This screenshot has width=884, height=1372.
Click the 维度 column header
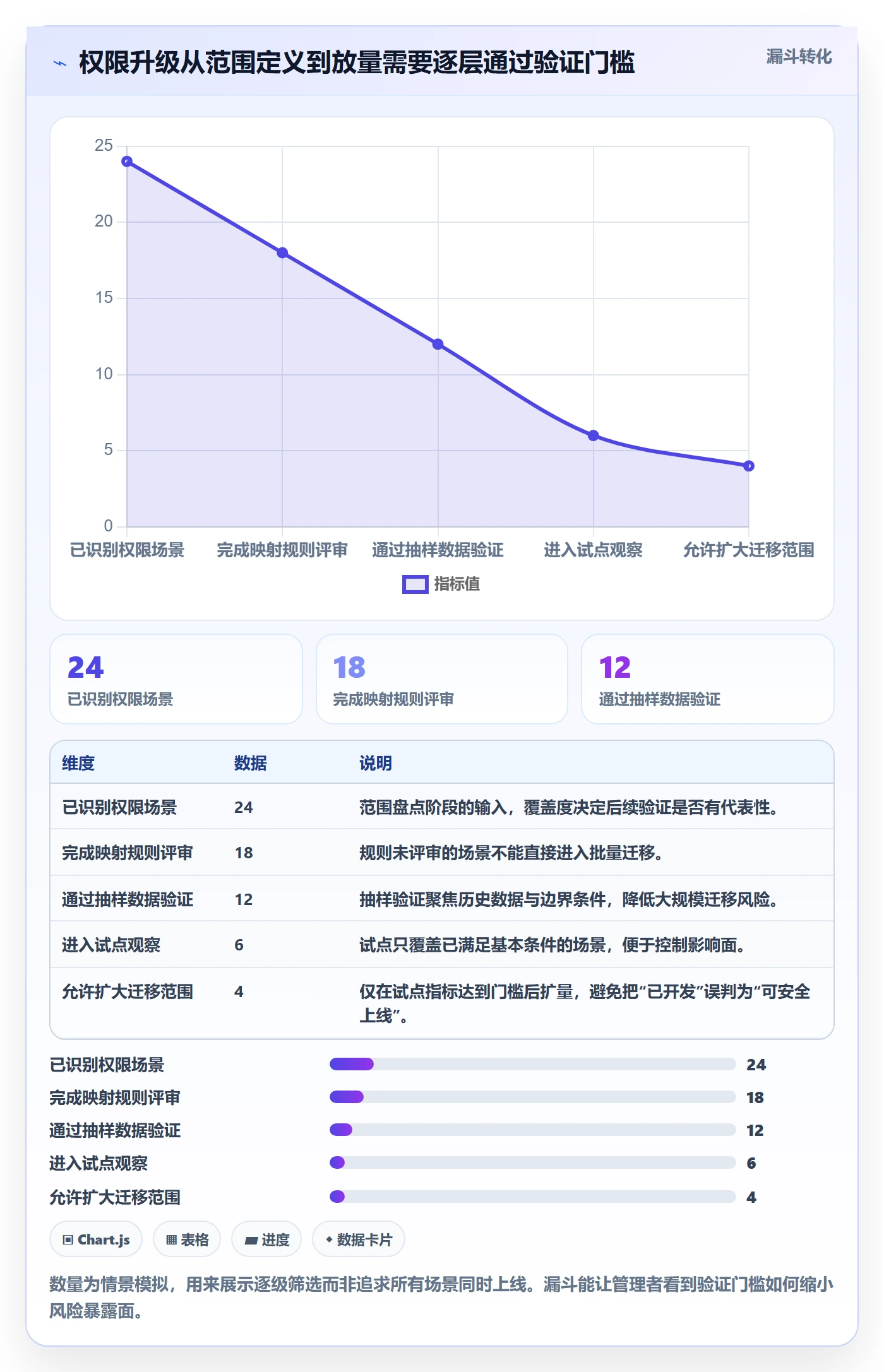point(78,764)
